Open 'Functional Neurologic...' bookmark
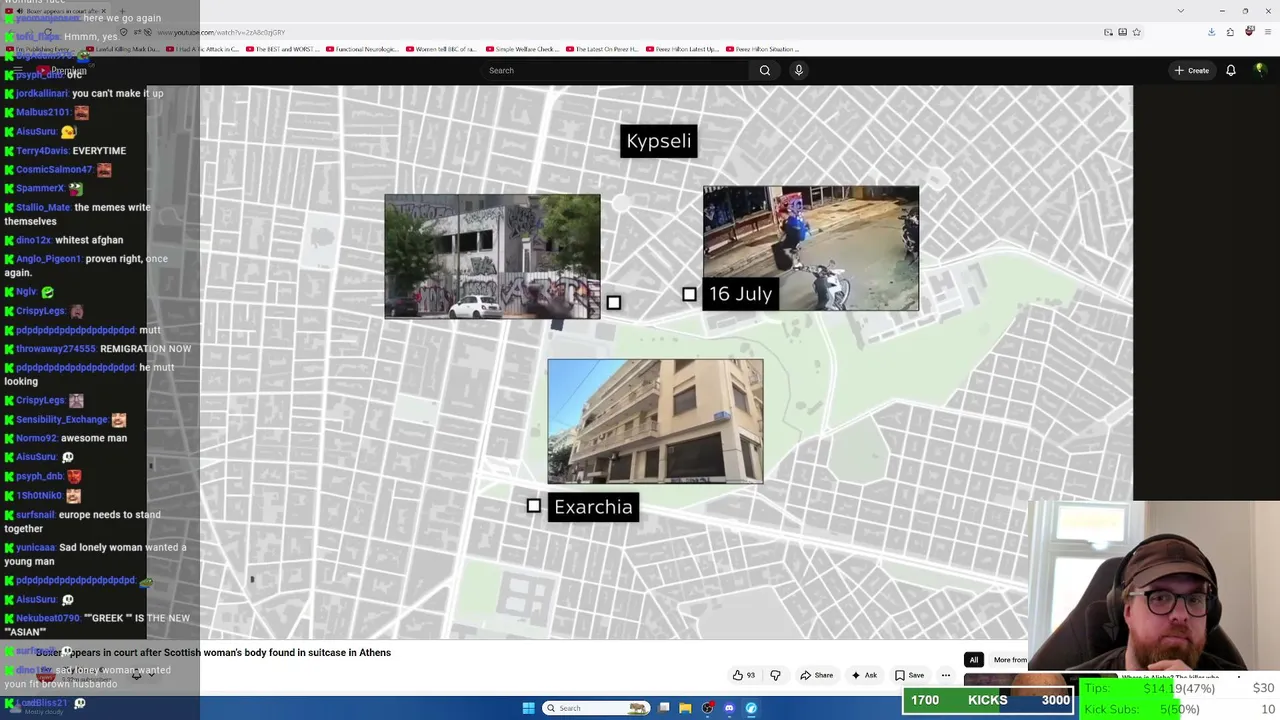Image resolution: width=1280 pixels, height=720 pixels. point(361,49)
